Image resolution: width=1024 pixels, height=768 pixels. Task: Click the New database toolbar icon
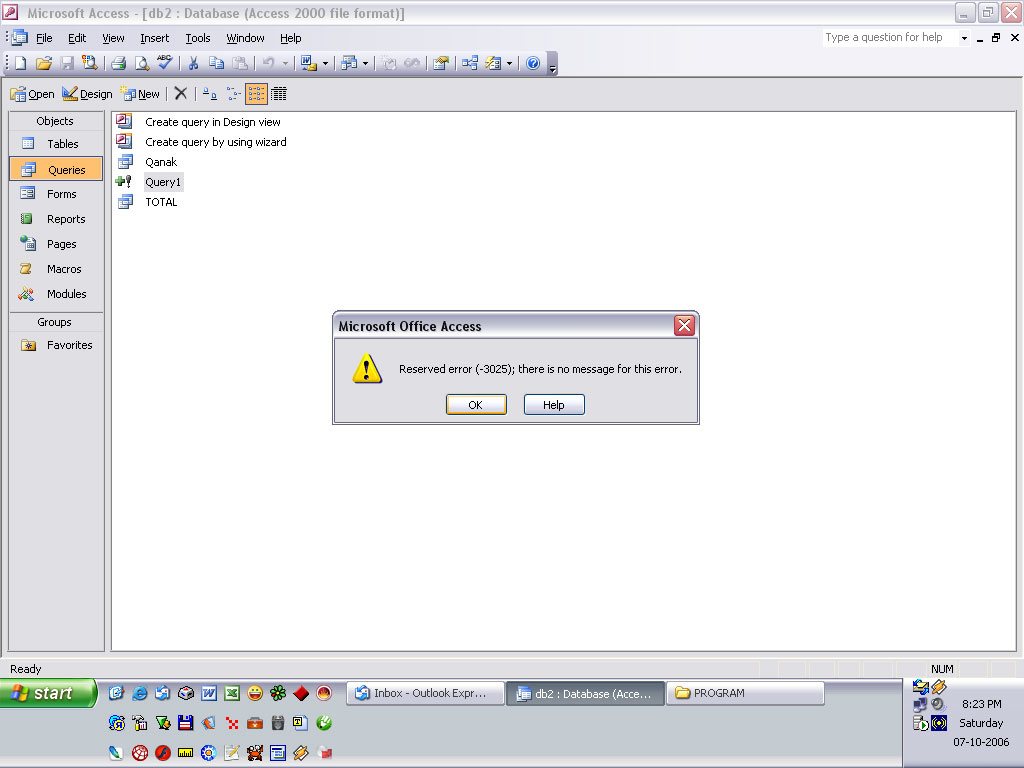click(x=20, y=63)
